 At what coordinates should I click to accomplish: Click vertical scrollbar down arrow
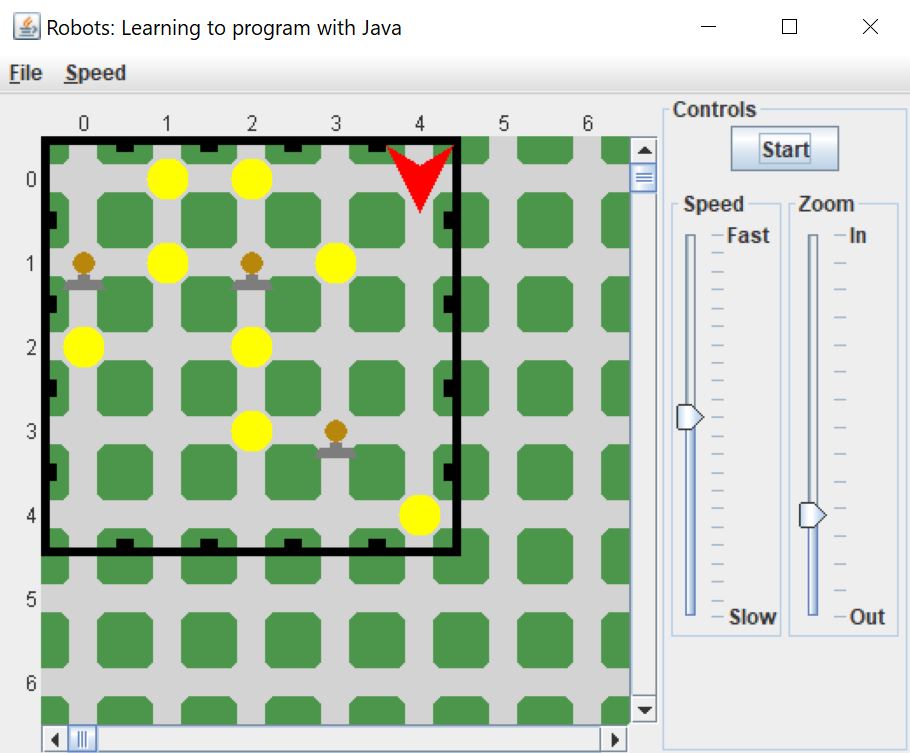(644, 709)
